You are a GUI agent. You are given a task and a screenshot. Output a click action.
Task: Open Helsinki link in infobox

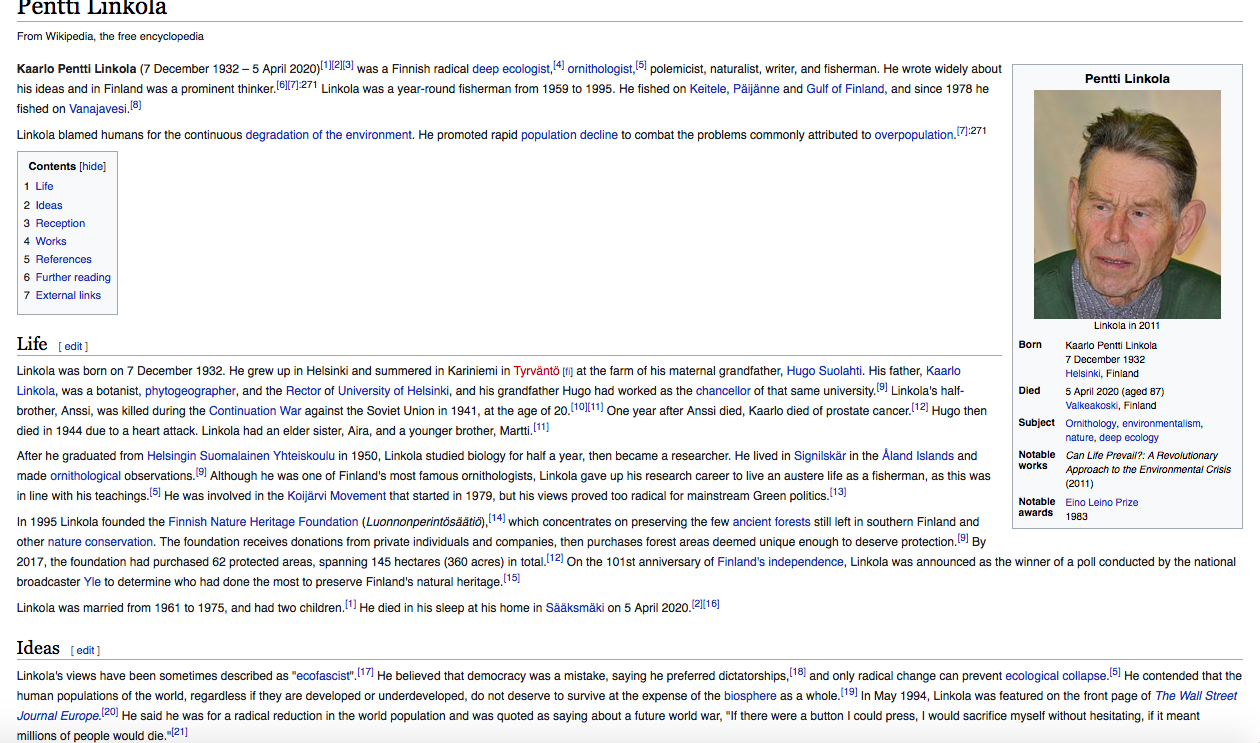[x=1082, y=373]
